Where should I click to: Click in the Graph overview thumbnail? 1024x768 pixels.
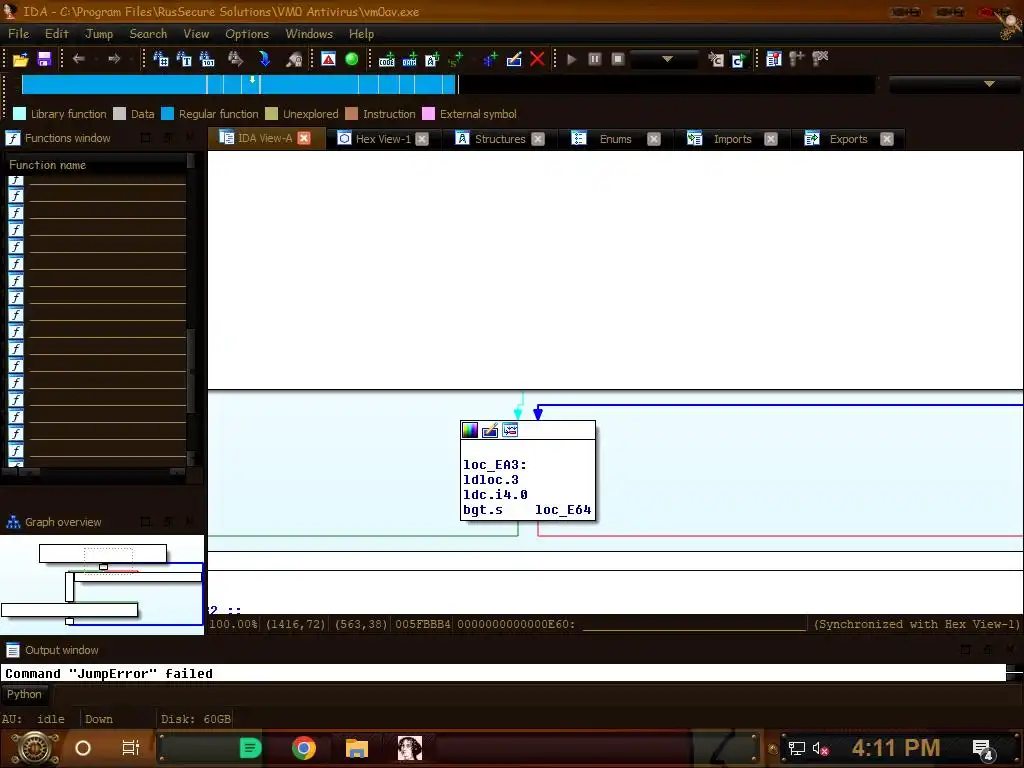tap(102, 584)
